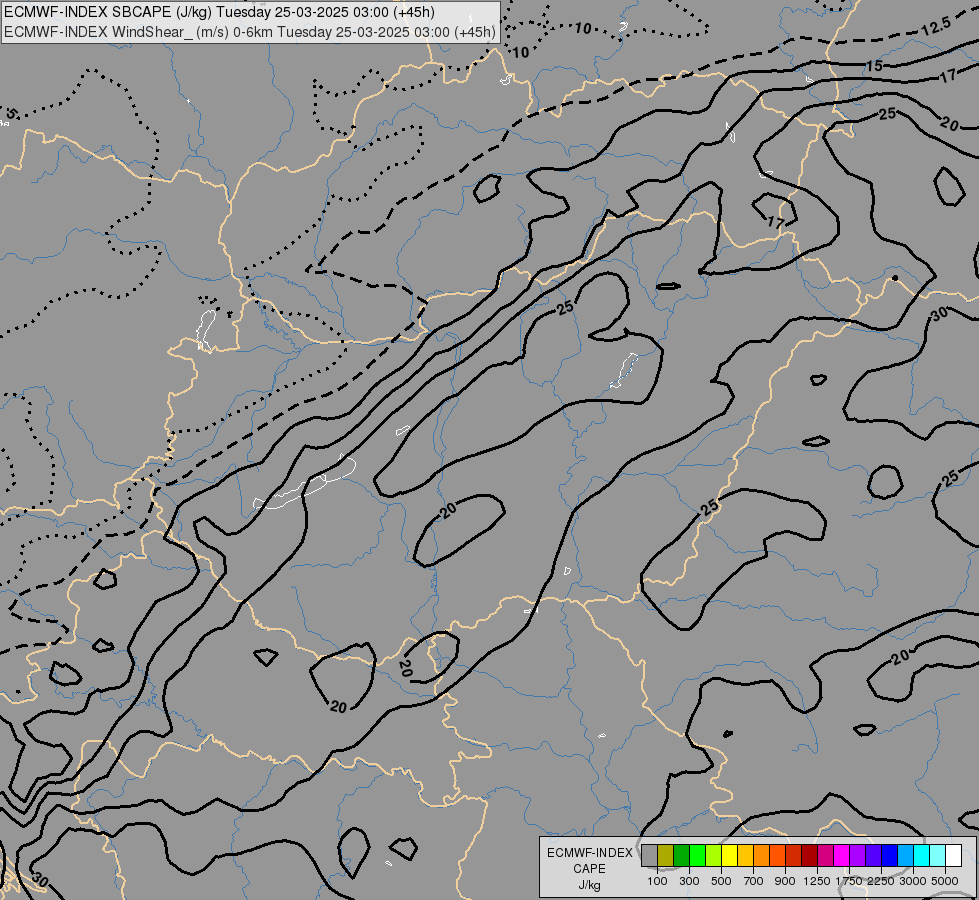Image resolution: width=979 pixels, height=900 pixels.
Task: Click the 100 value in the legend
Action: coord(657,881)
